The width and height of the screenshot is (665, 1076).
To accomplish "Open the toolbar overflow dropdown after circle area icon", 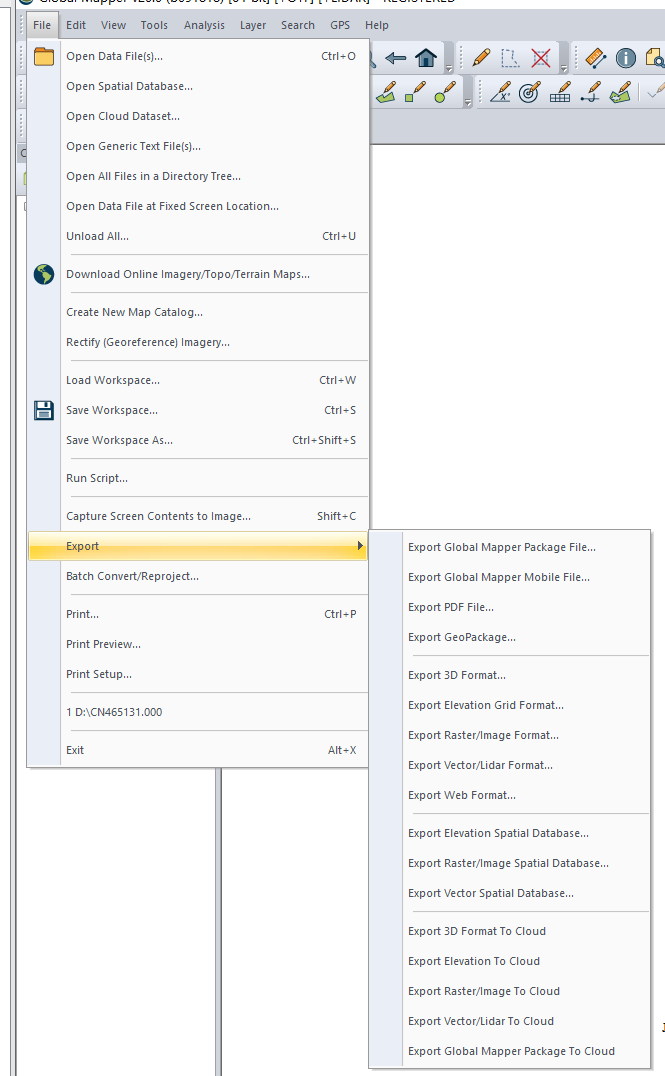I will (467, 102).
